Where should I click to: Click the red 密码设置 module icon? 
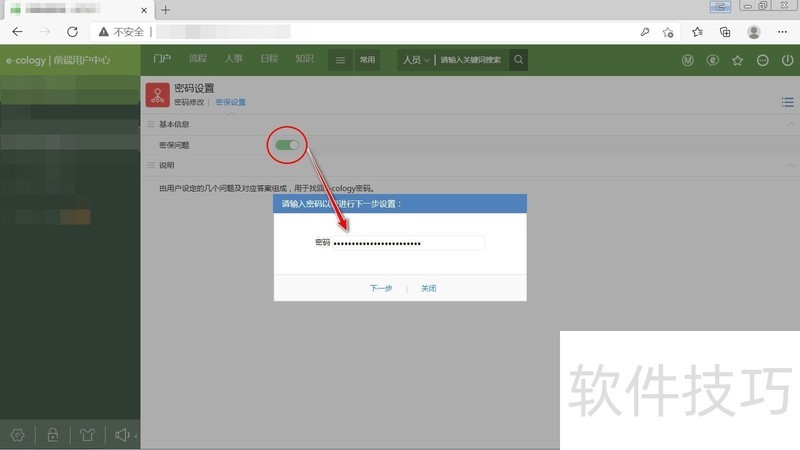click(158, 95)
